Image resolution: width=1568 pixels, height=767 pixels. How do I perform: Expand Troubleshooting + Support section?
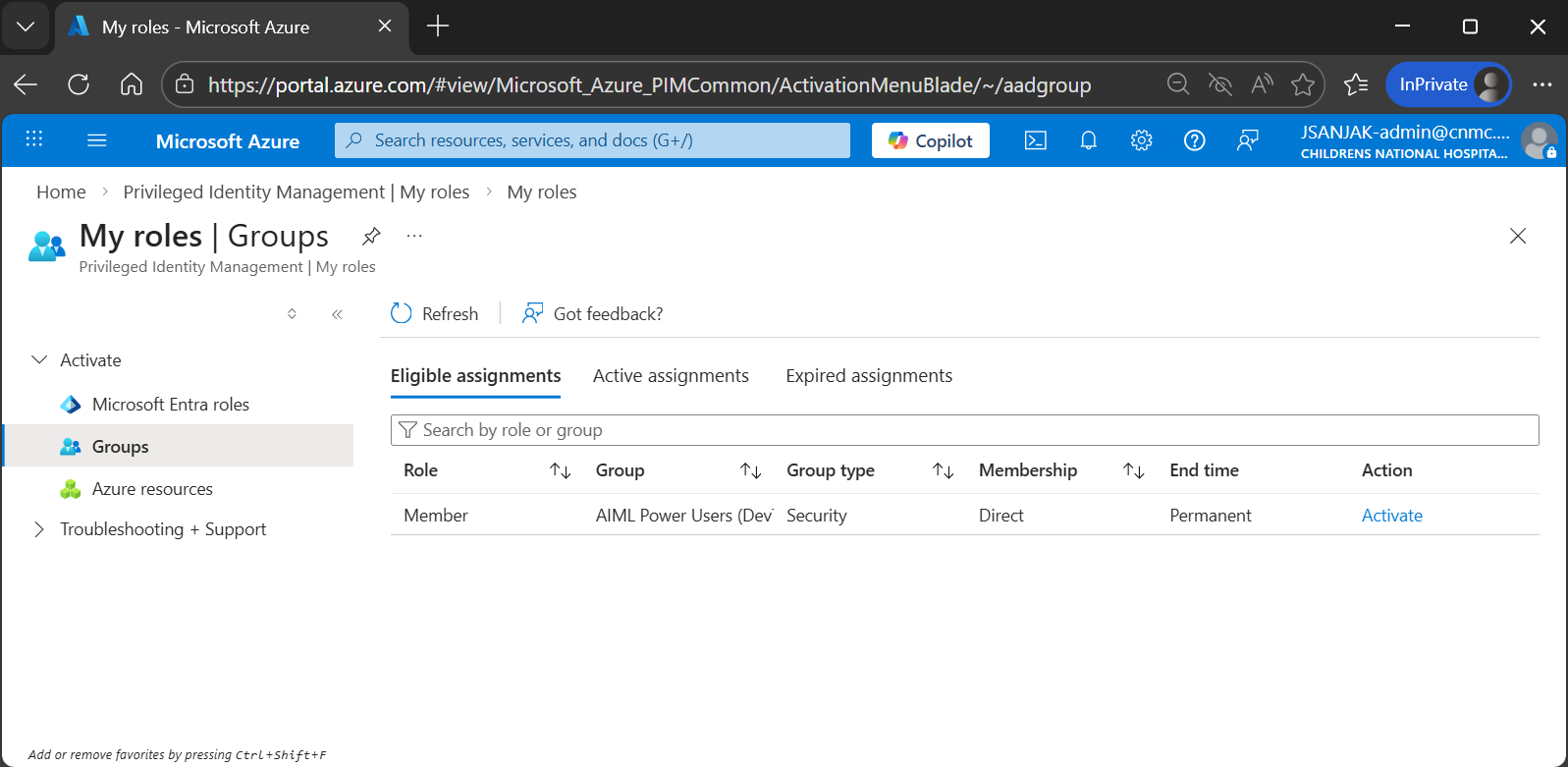[x=39, y=529]
